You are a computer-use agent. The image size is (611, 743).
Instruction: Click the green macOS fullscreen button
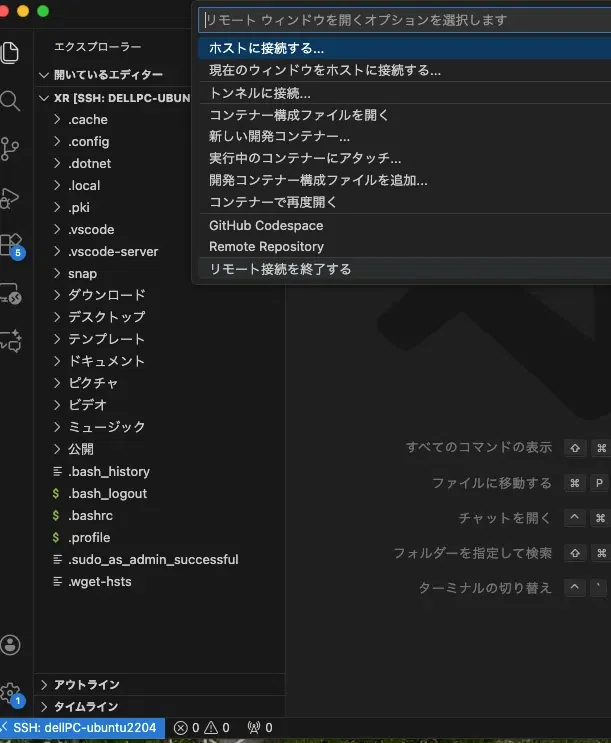coord(43,11)
